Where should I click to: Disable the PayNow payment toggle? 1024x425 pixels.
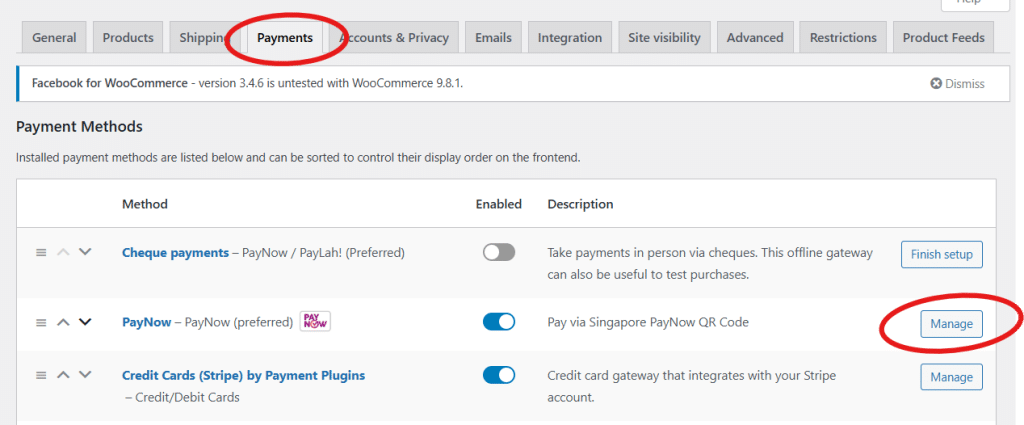[x=498, y=322]
